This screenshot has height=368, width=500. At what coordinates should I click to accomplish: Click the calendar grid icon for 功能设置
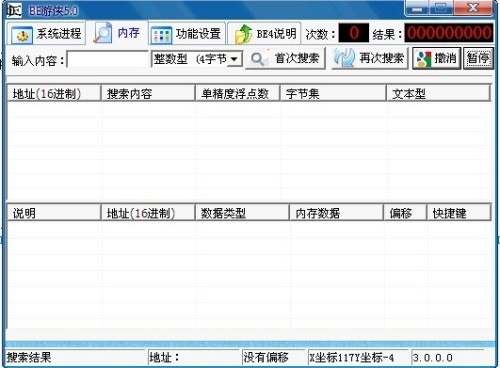point(161,35)
